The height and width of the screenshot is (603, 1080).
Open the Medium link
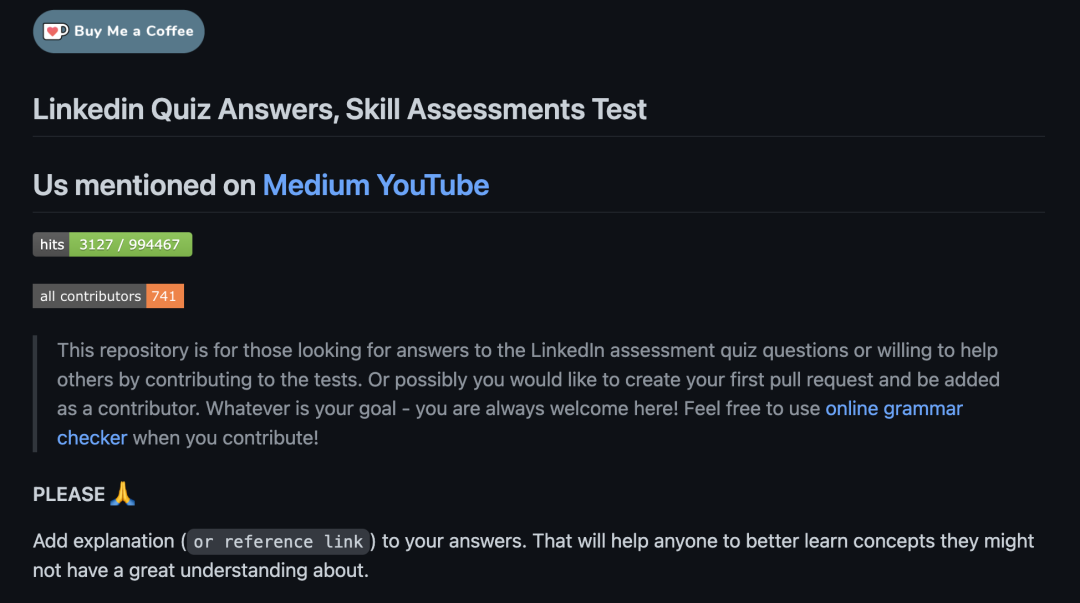pyautogui.click(x=316, y=185)
